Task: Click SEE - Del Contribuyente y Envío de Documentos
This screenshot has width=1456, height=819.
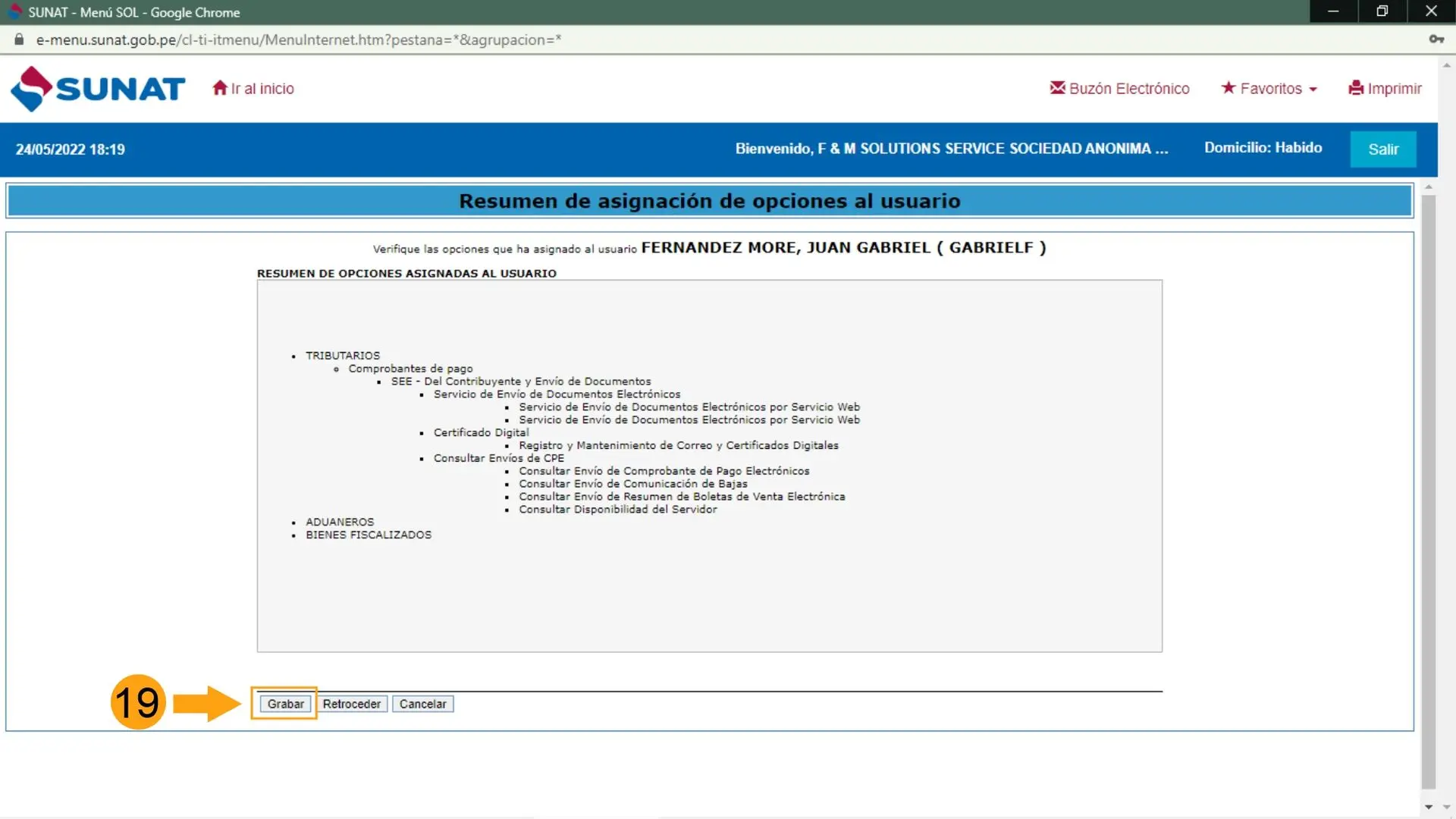Action: click(521, 381)
